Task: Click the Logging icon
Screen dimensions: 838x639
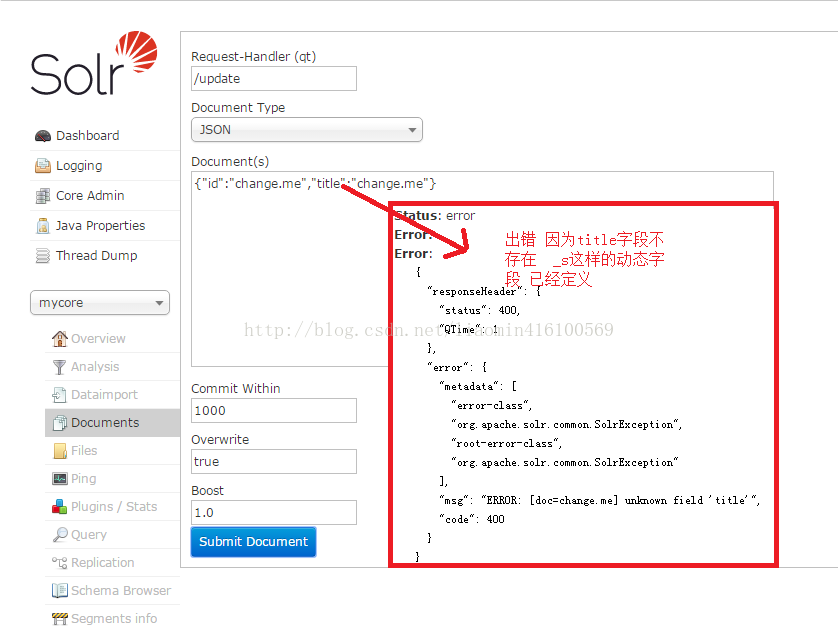Action: [x=43, y=166]
